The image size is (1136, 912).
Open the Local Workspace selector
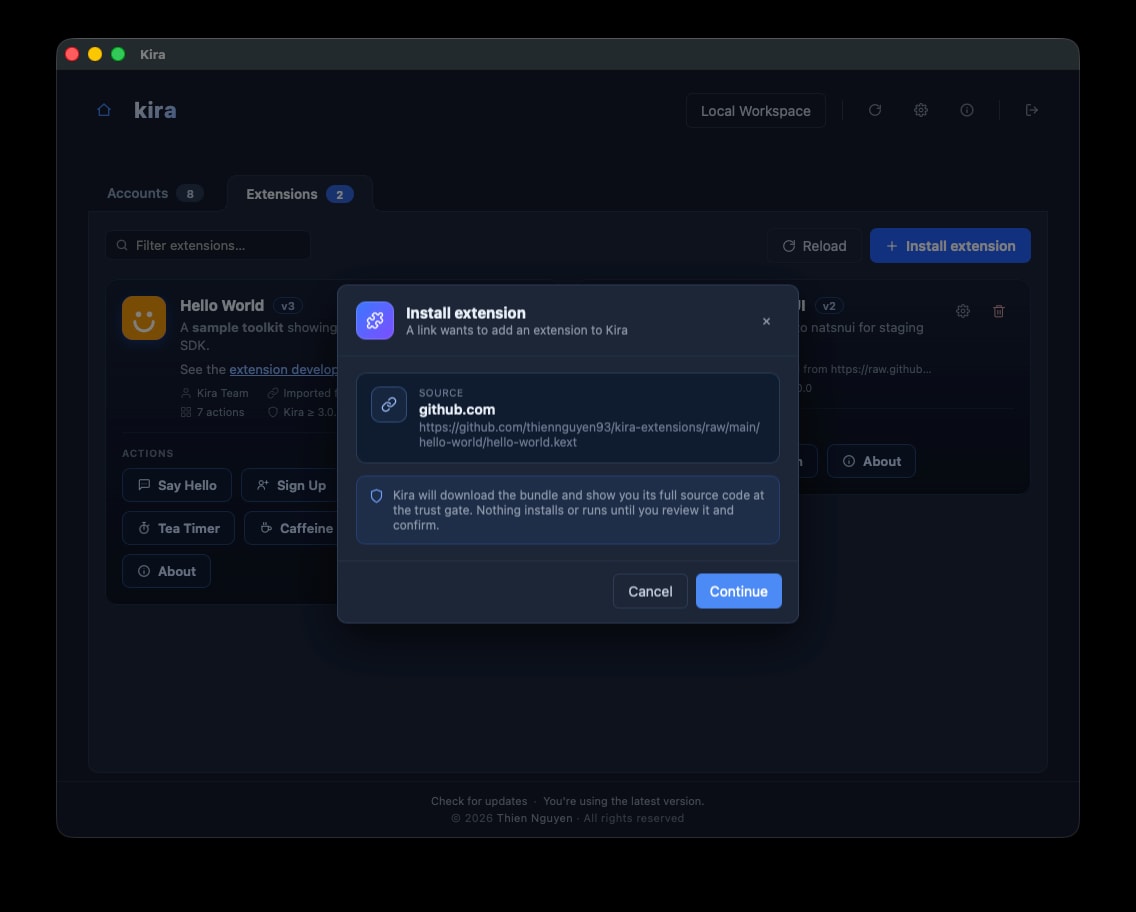(x=756, y=111)
